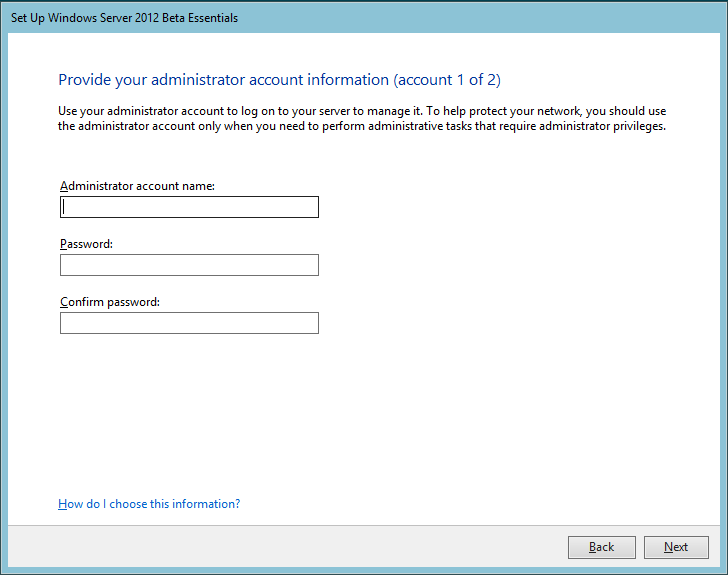
Task: Open 'How do I choose this information?' link
Action: coord(149,504)
